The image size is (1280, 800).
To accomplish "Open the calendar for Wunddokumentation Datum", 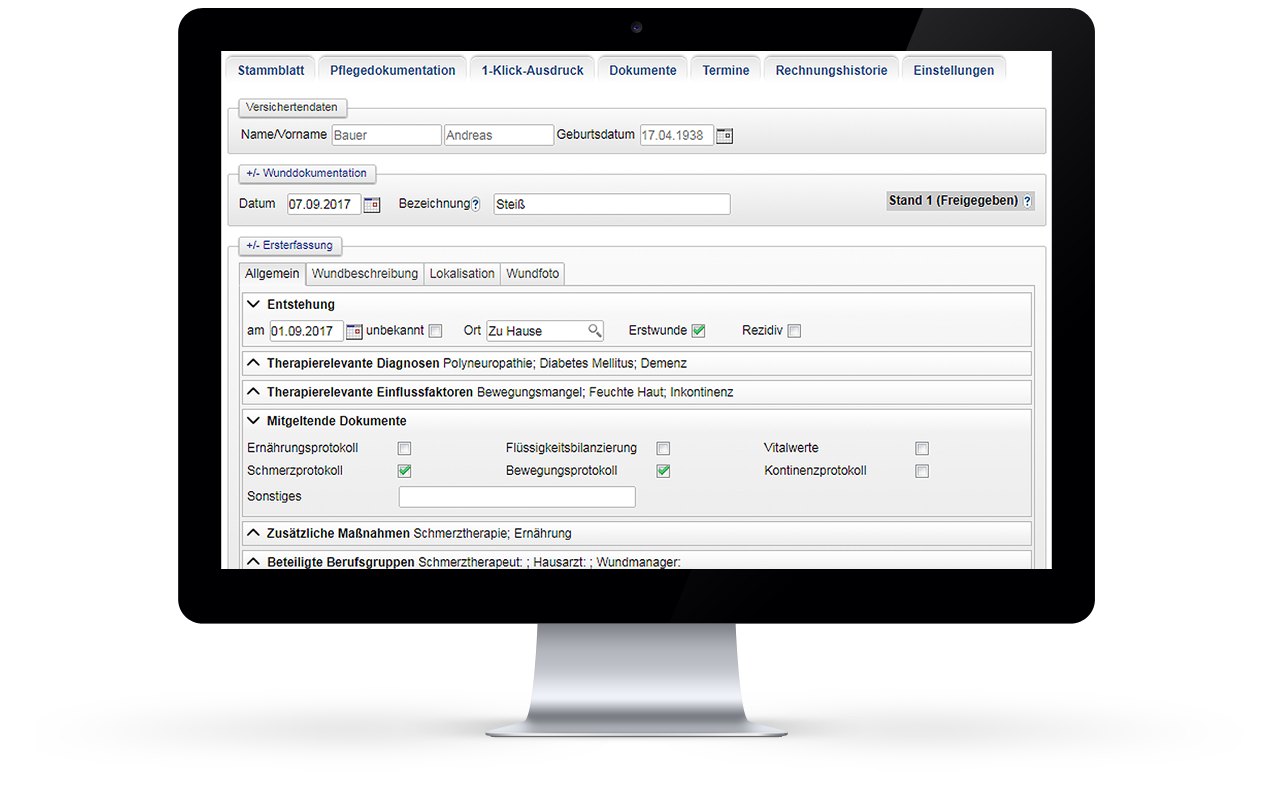I will (x=371, y=204).
